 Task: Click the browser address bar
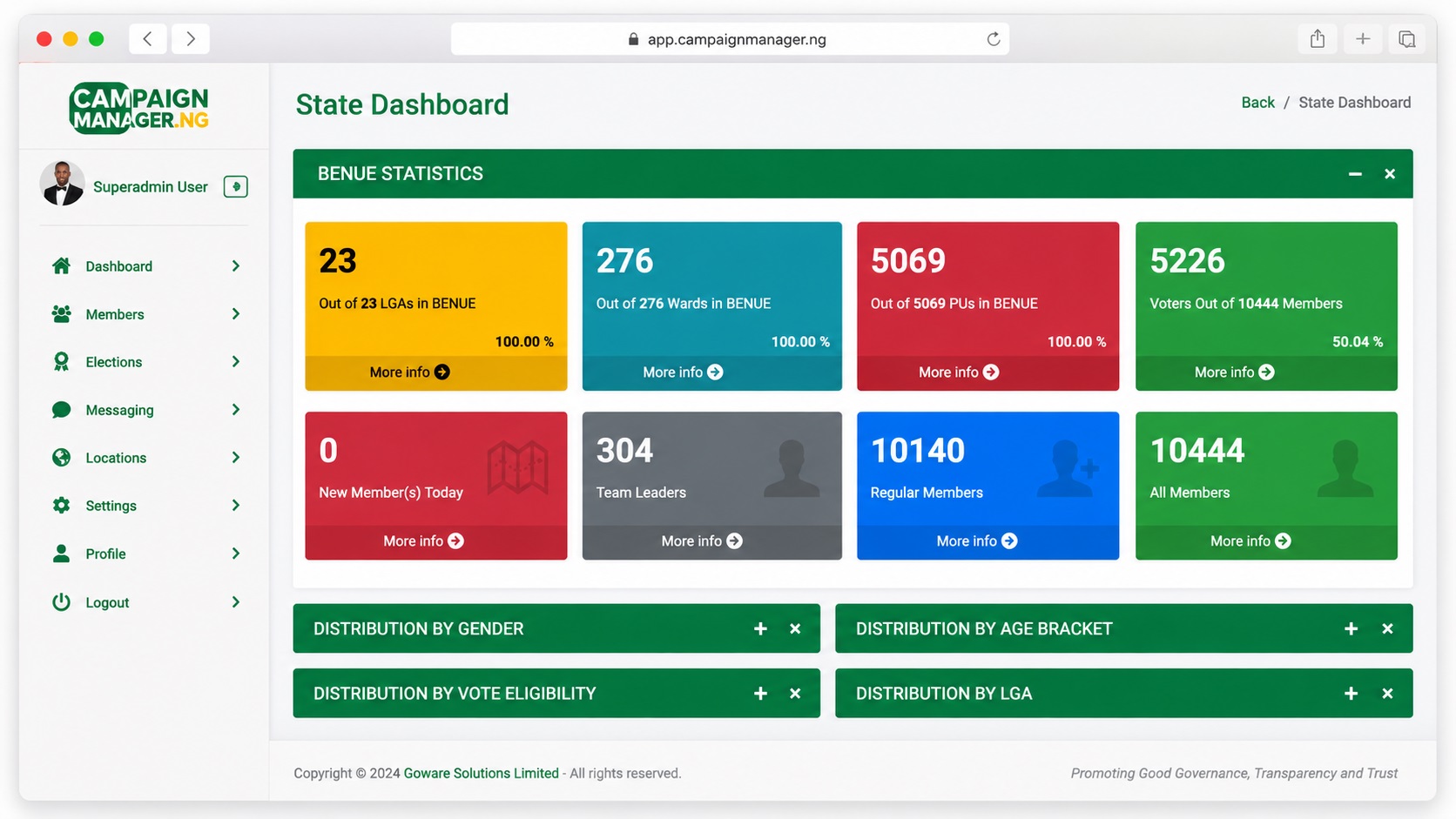[x=730, y=39]
